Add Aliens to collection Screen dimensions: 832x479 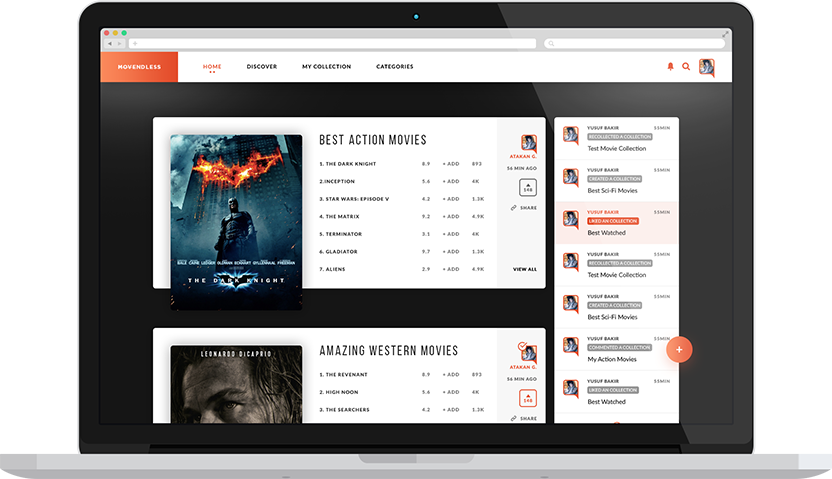[x=451, y=269]
